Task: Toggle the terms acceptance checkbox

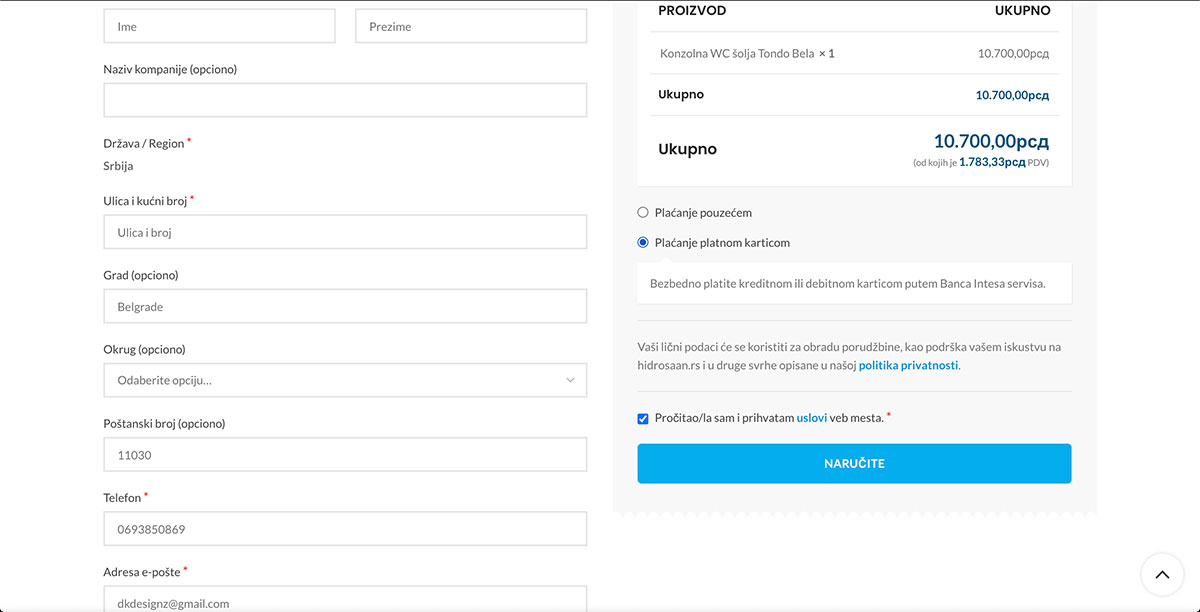Action: coord(643,418)
